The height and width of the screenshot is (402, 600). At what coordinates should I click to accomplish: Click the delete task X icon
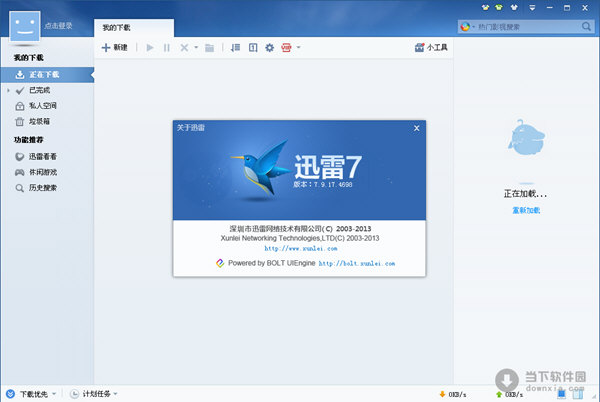pyautogui.click(x=184, y=47)
